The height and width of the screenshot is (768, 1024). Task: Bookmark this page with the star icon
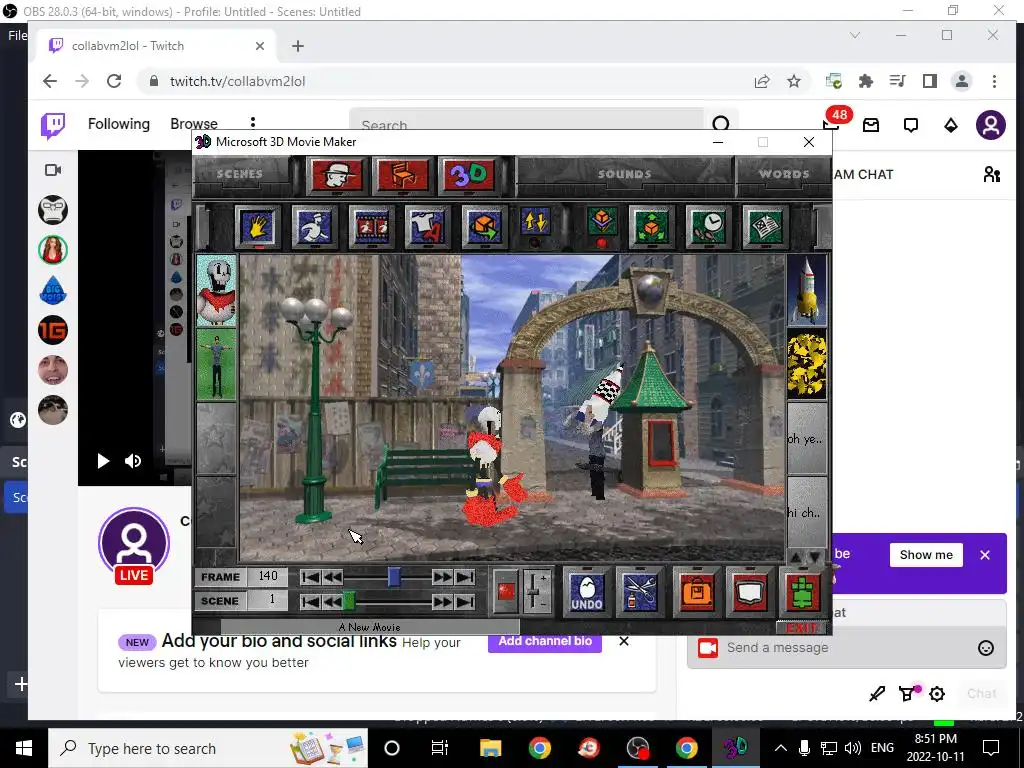pyautogui.click(x=793, y=82)
